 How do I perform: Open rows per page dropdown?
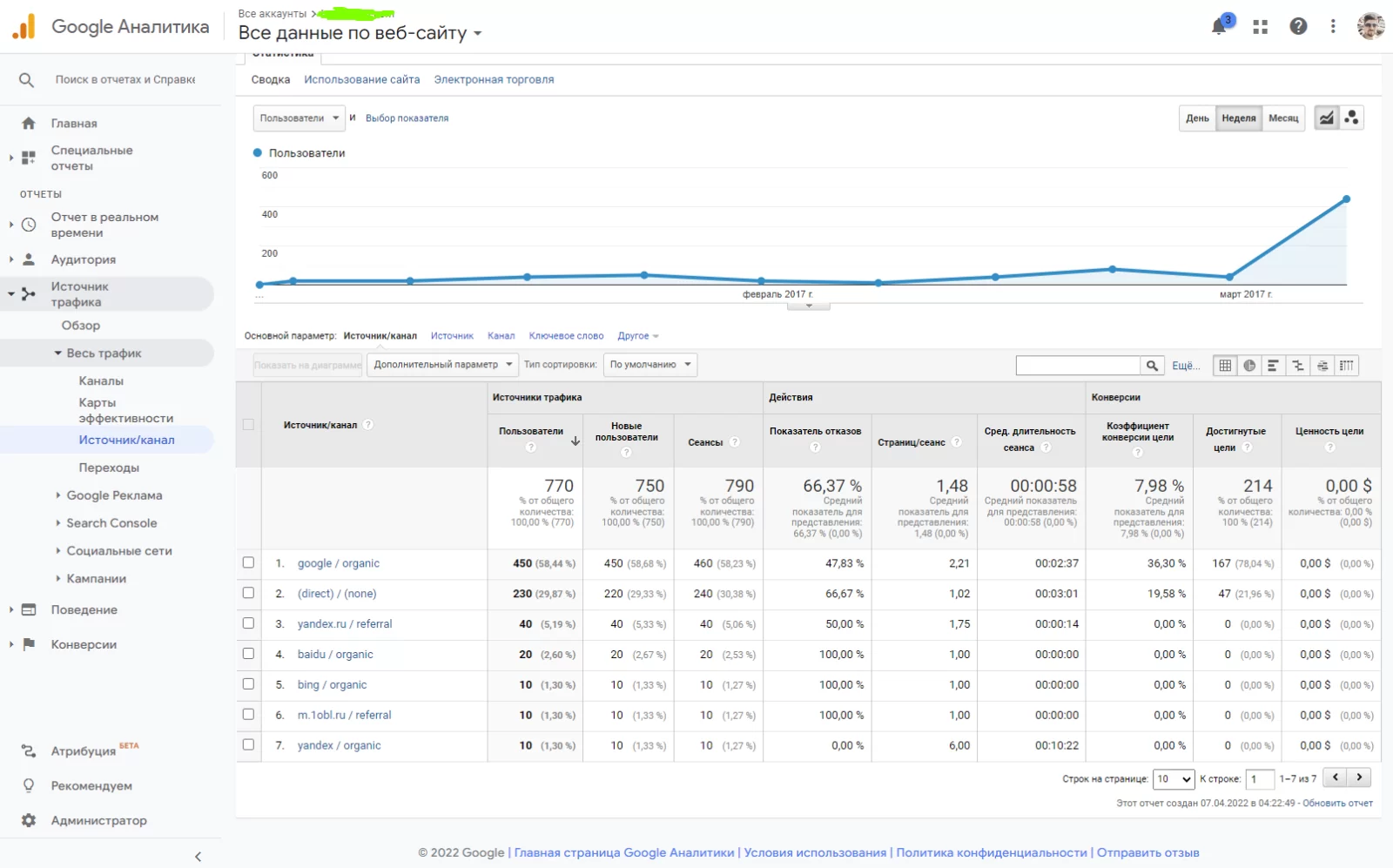1173,779
